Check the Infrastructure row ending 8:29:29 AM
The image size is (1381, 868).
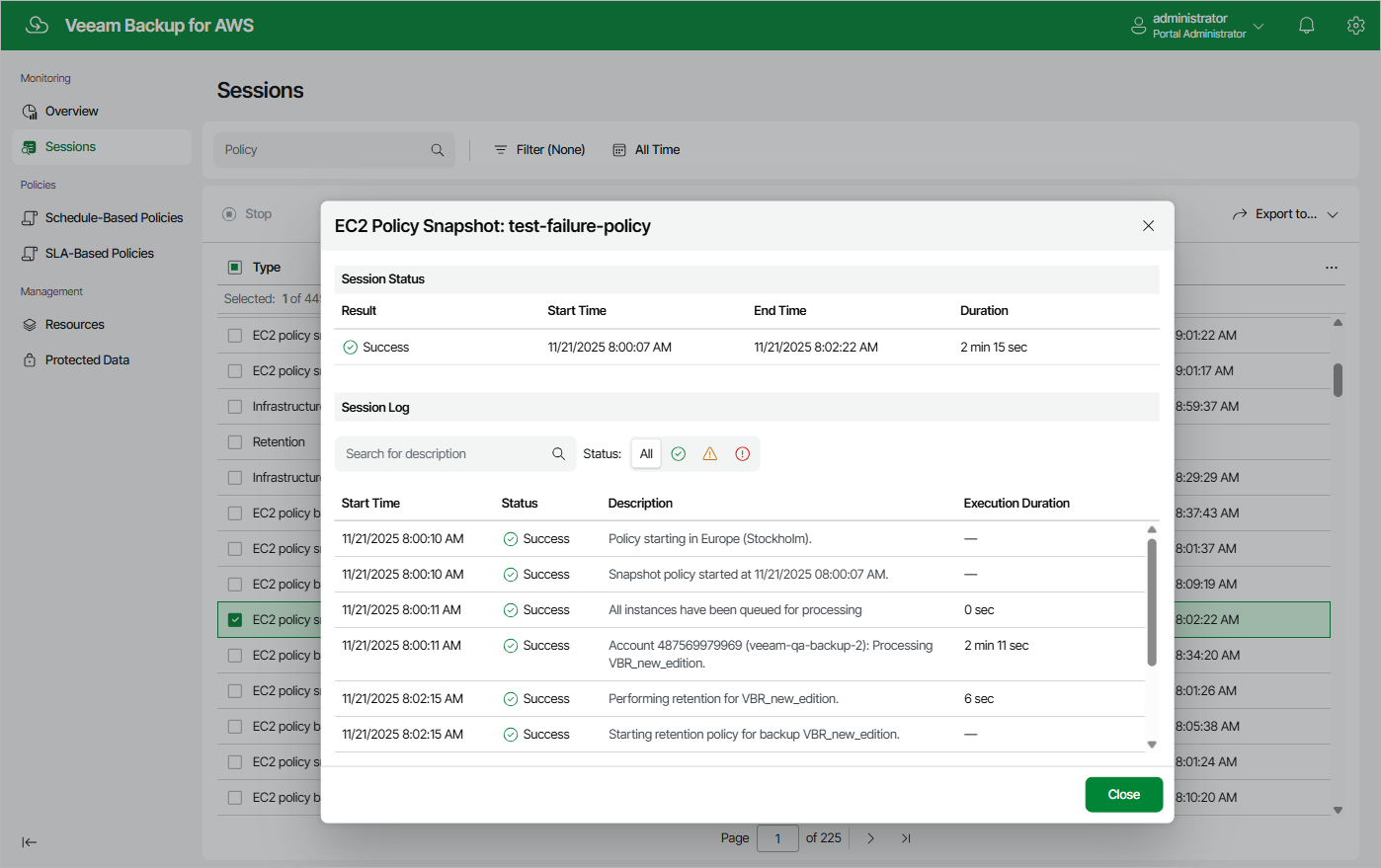[235, 478]
